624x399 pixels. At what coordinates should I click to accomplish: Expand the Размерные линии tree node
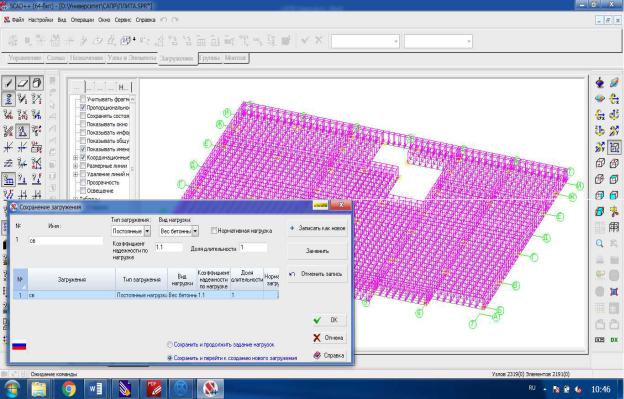point(75,166)
